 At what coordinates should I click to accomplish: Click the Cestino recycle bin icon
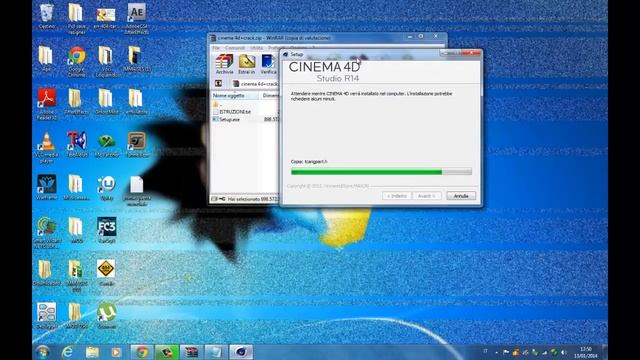point(47,17)
